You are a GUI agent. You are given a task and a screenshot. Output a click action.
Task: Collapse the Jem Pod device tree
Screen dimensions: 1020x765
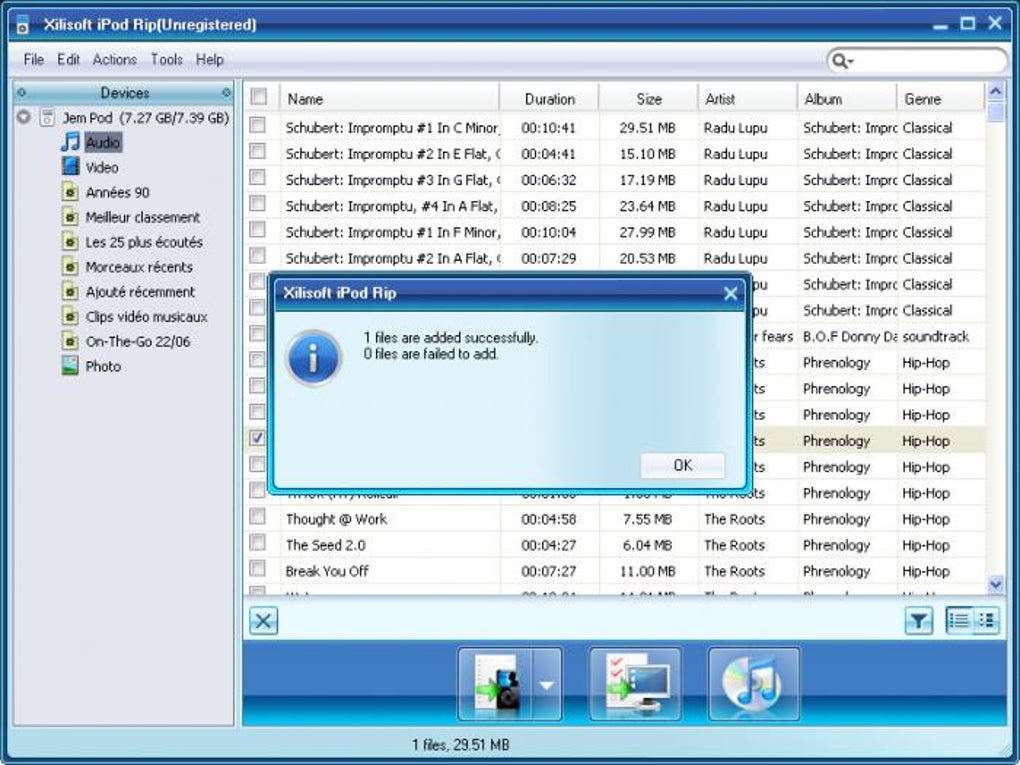pos(23,117)
